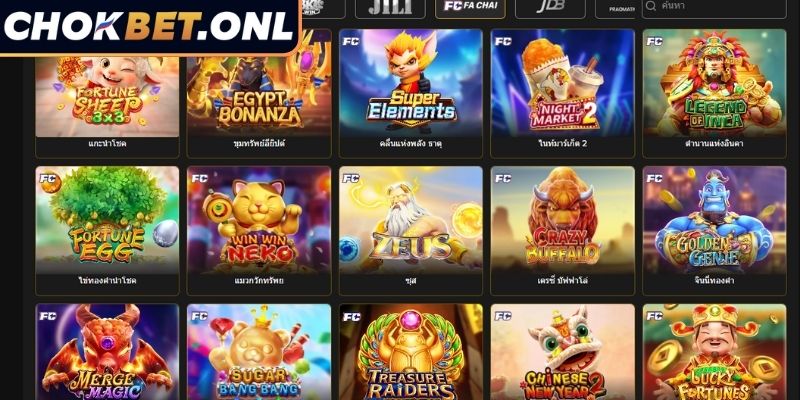Launch the Chinese New Year 2 game
Viewport: 800px width, 400px height.
click(x=563, y=352)
